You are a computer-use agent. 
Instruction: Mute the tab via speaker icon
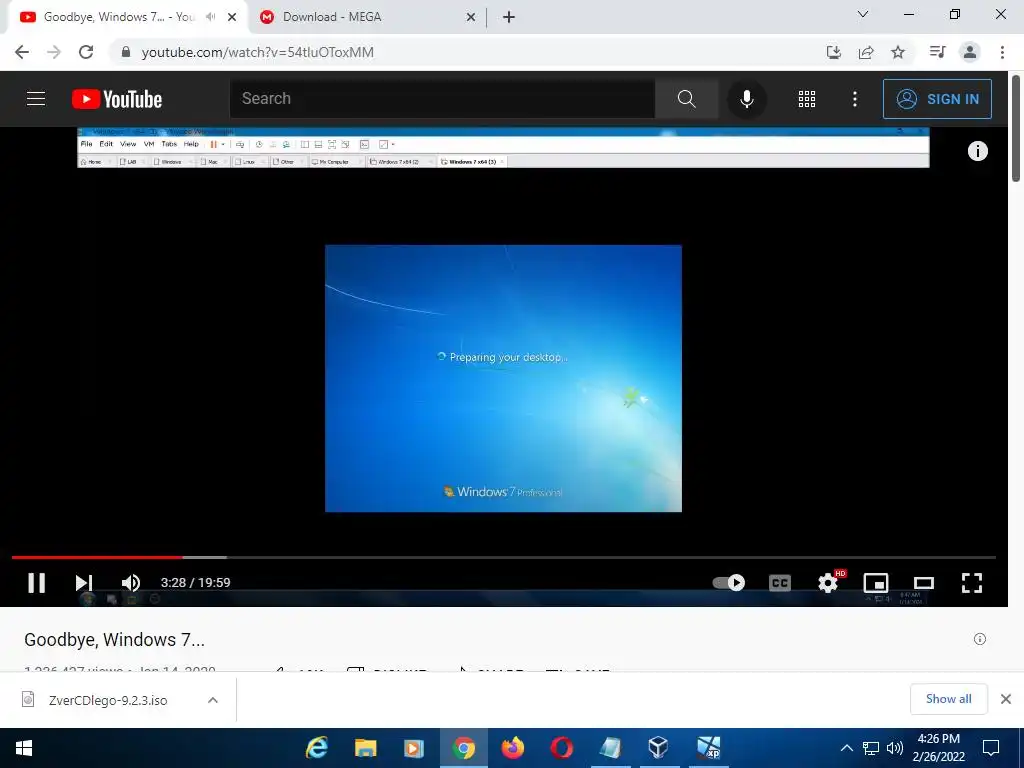click(x=210, y=17)
